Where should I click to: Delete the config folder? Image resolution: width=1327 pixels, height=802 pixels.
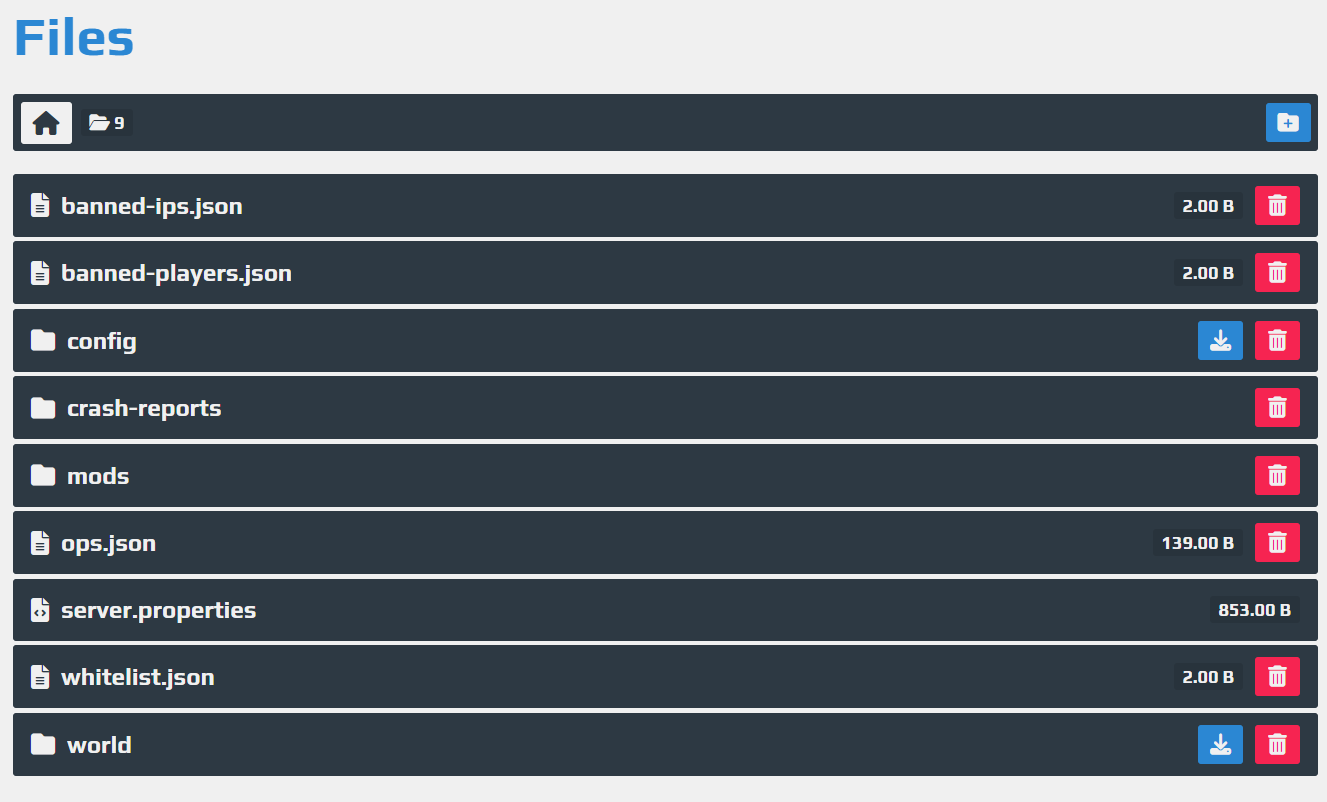(x=1277, y=341)
